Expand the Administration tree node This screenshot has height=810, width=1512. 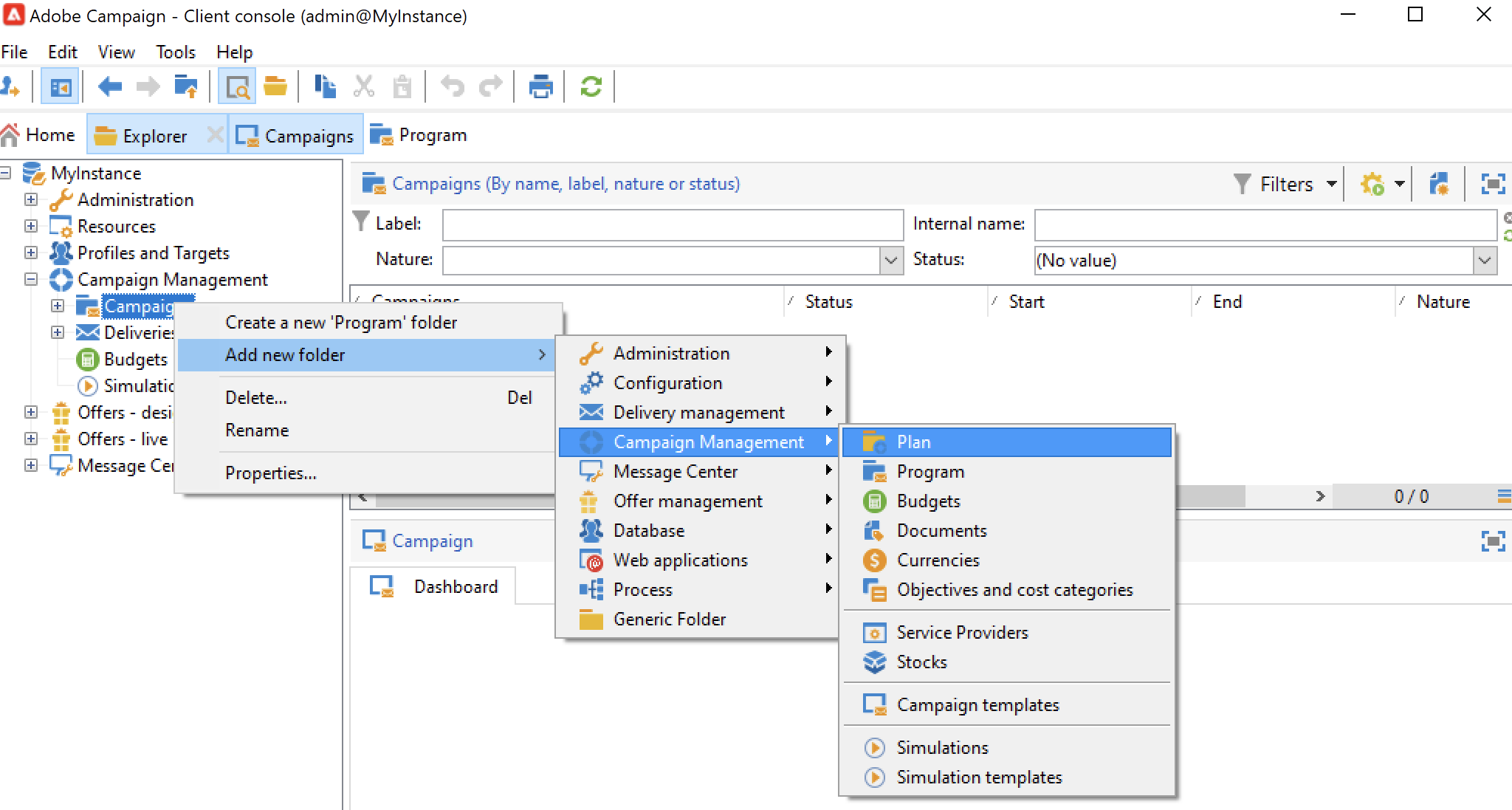(31, 199)
